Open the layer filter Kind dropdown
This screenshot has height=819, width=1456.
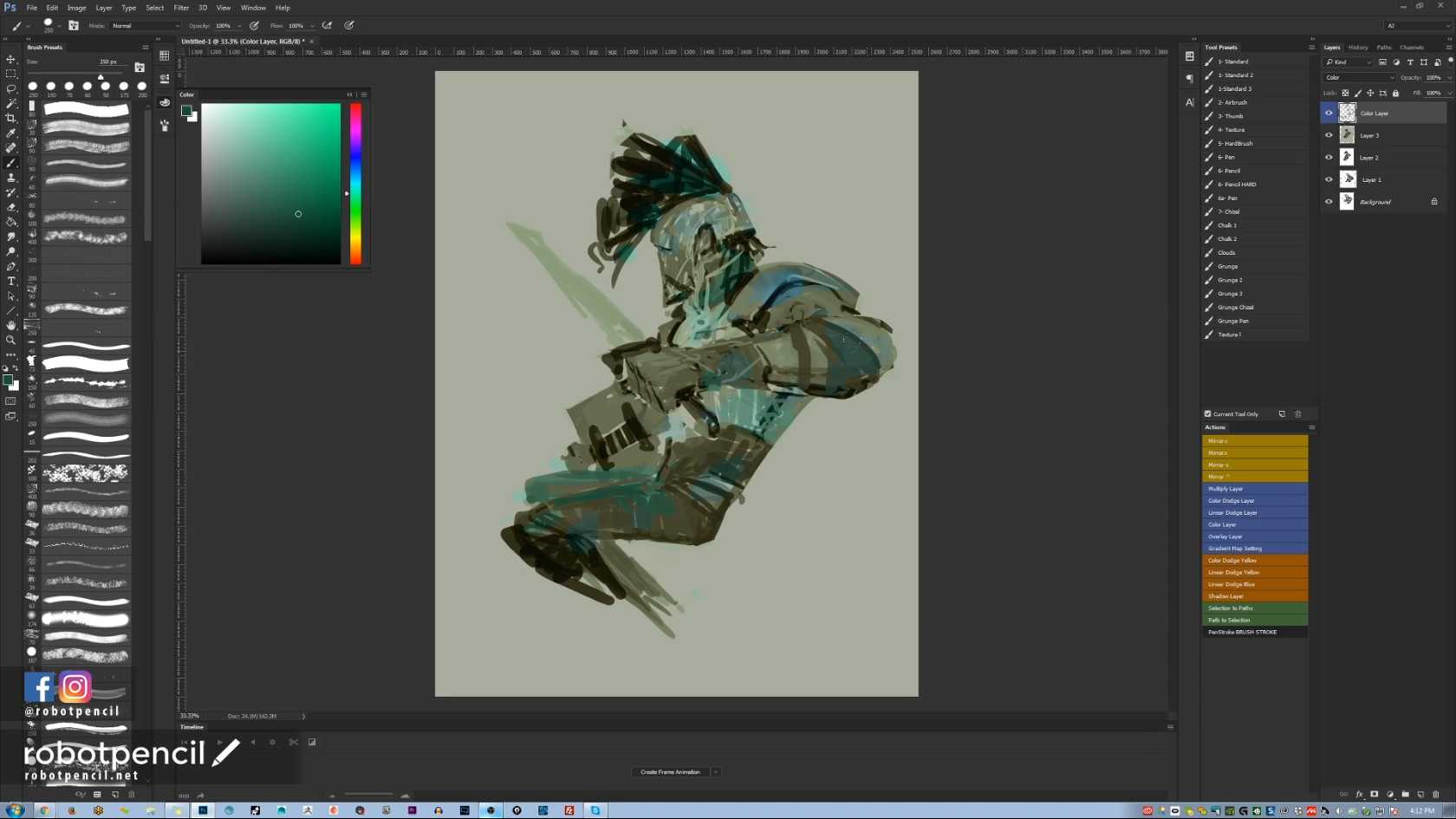tap(1349, 62)
